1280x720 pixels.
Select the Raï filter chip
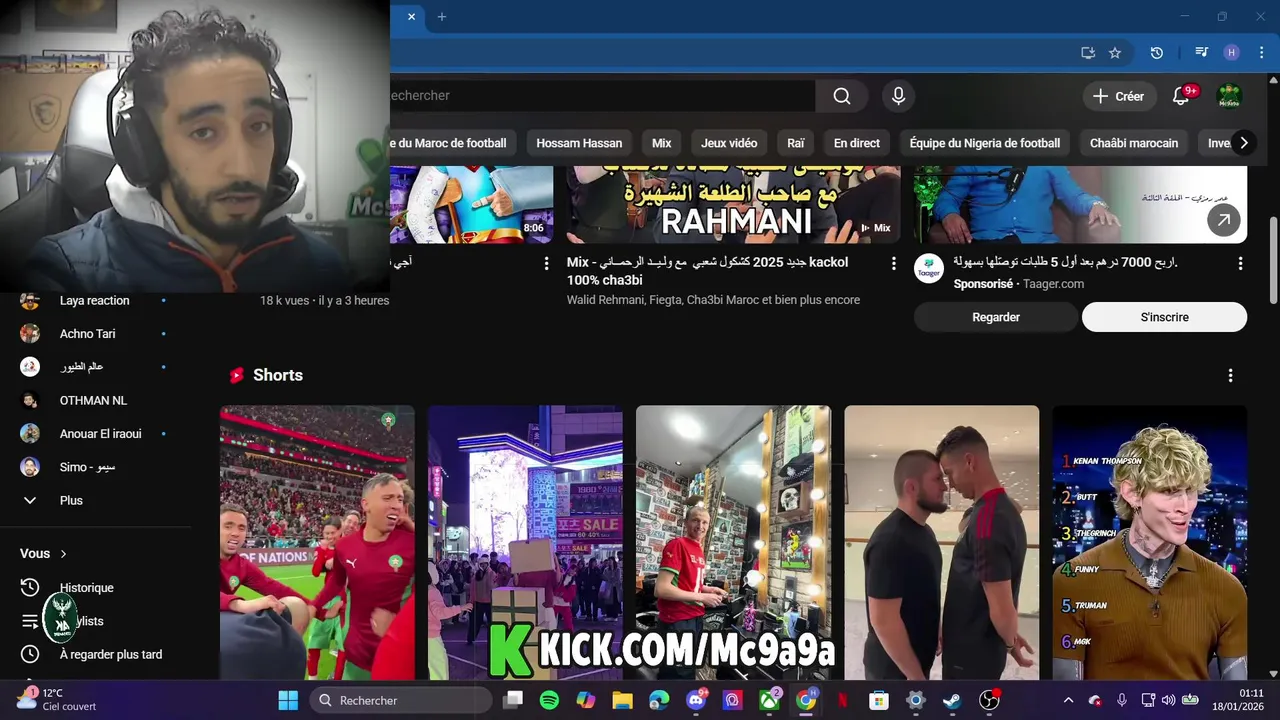tap(796, 143)
